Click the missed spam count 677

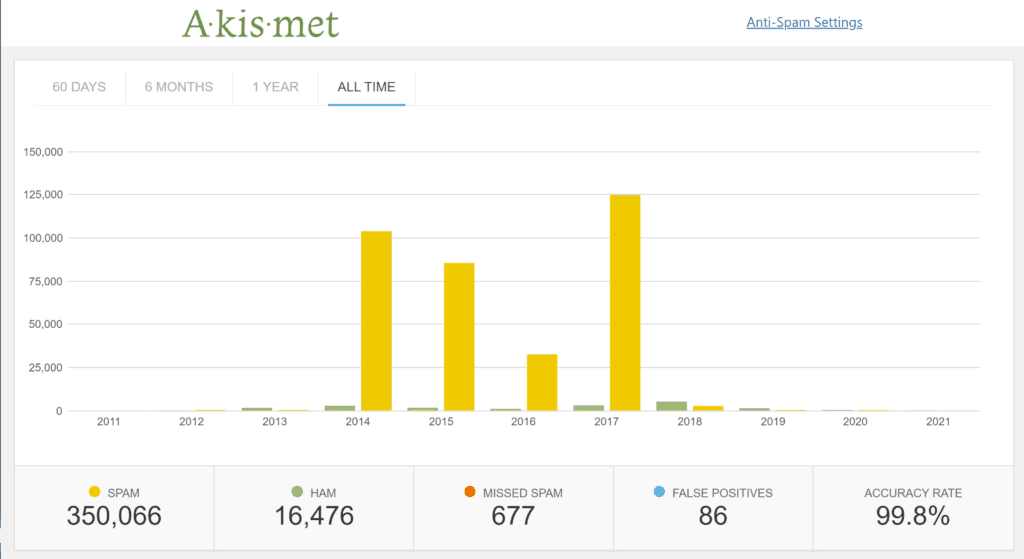[x=513, y=516]
